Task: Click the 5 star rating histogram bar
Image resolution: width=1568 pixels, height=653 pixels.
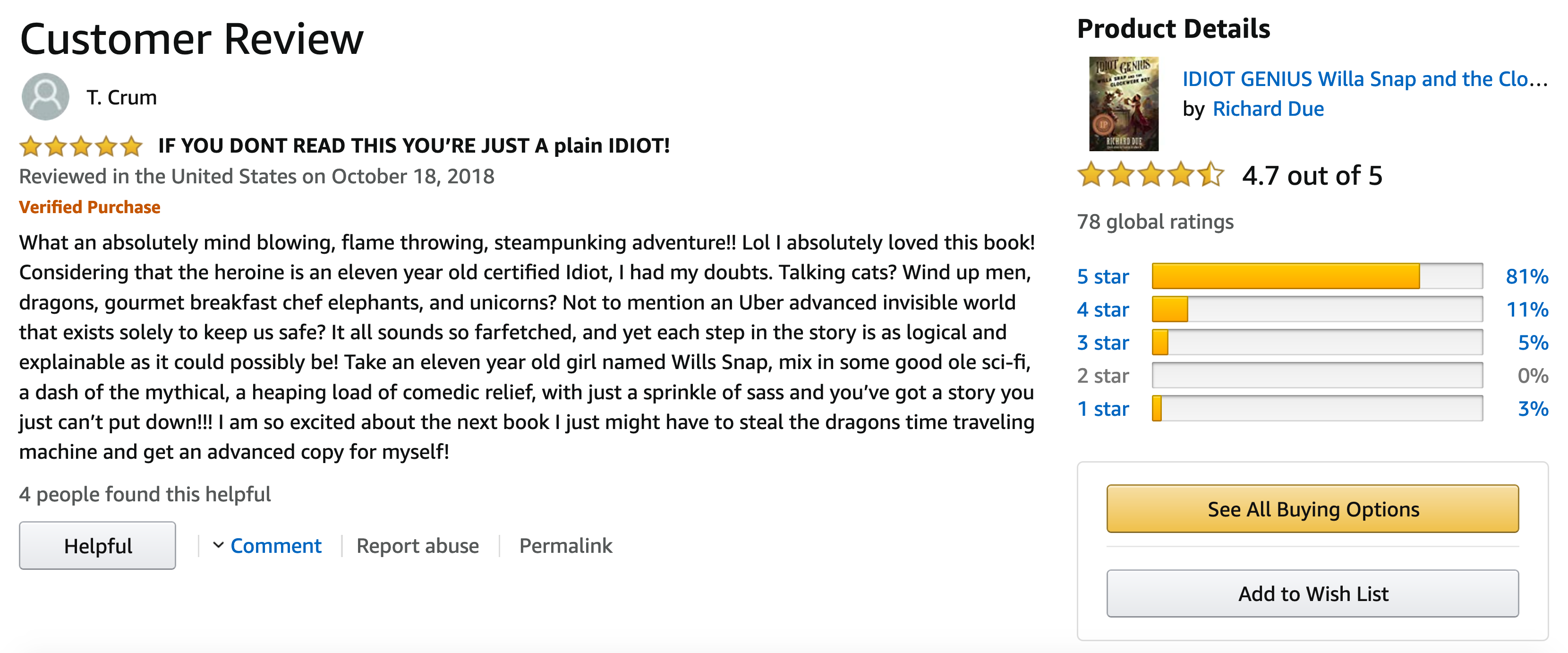Action: 1317,276
